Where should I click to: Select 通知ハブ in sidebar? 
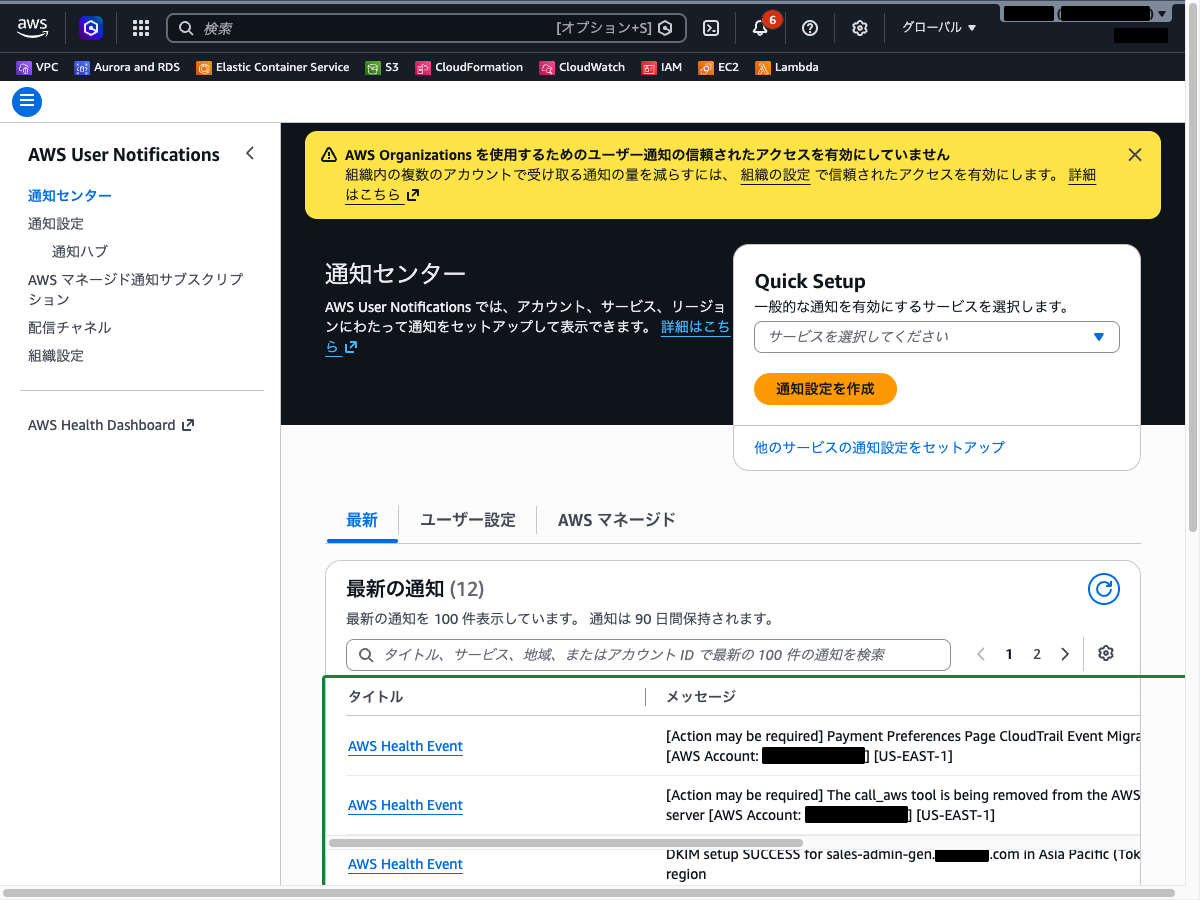click(x=80, y=252)
